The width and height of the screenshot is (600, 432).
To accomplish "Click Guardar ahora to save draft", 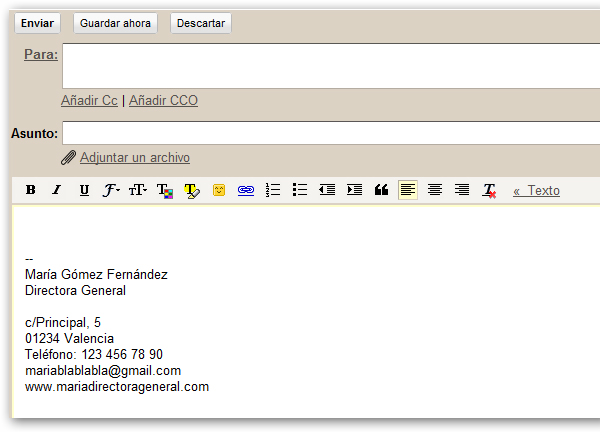I will coord(115,23).
